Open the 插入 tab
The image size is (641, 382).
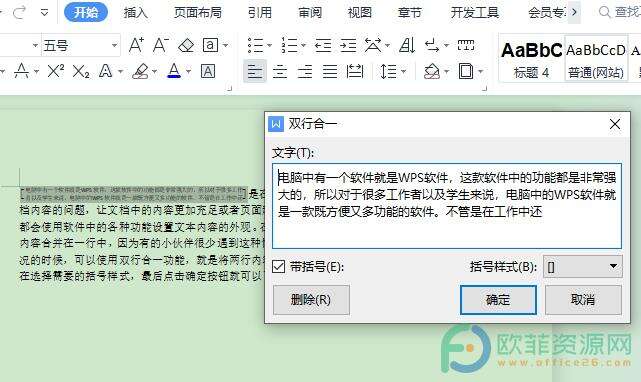pyautogui.click(x=136, y=12)
